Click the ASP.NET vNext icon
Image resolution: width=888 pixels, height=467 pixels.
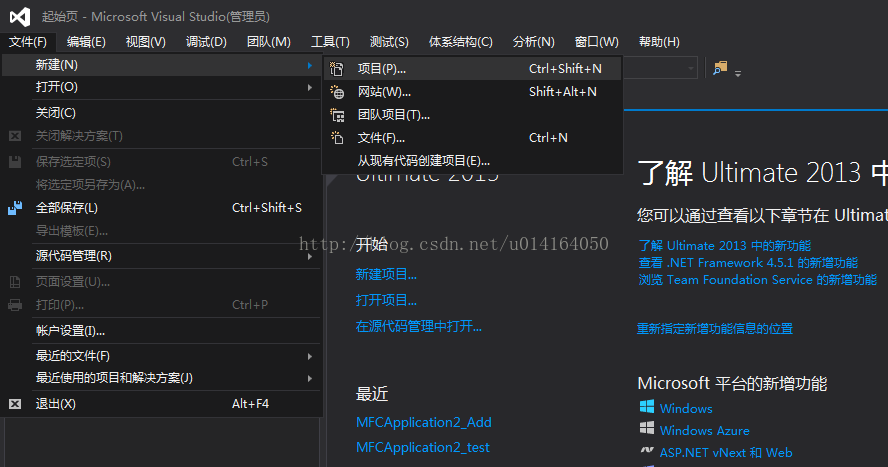[647, 451]
